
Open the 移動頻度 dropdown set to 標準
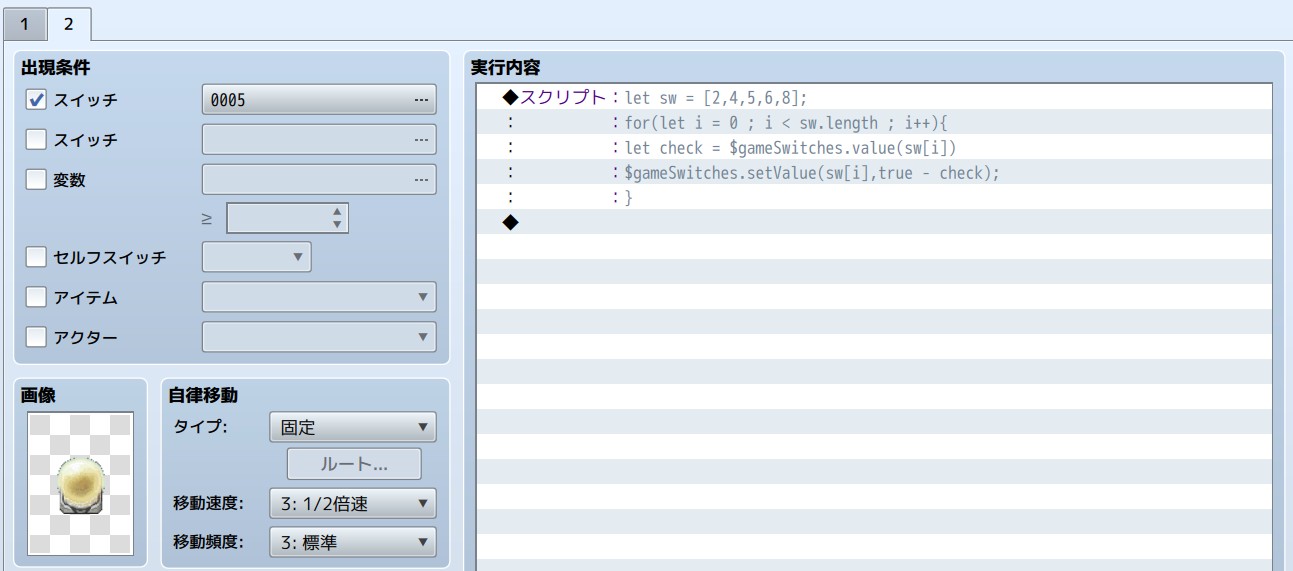[353, 542]
